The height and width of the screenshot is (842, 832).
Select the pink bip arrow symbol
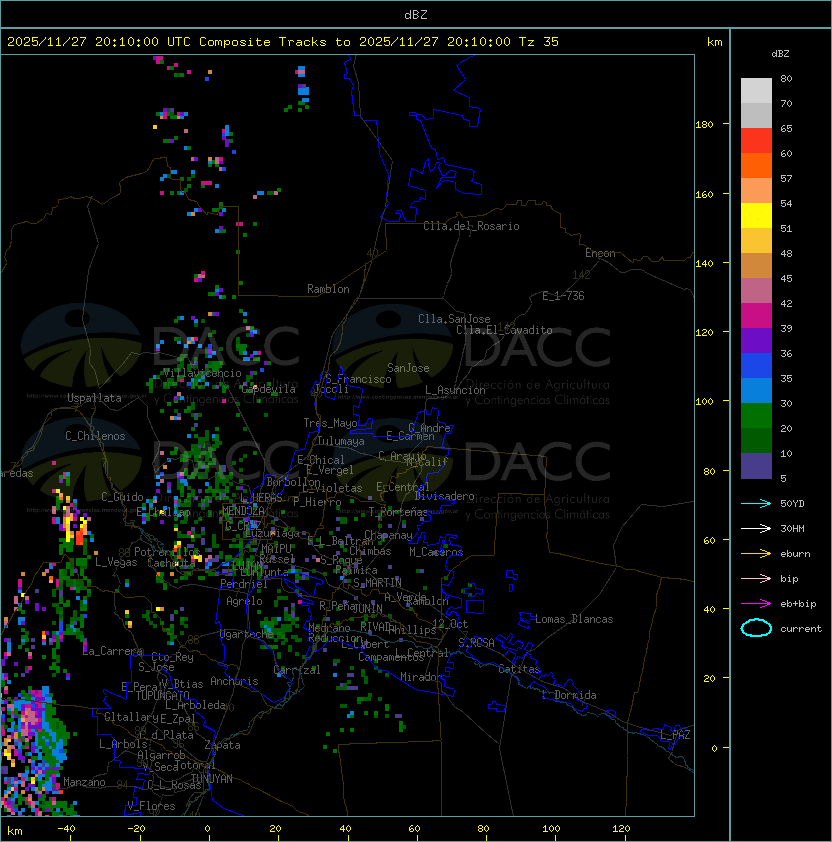click(x=756, y=578)
